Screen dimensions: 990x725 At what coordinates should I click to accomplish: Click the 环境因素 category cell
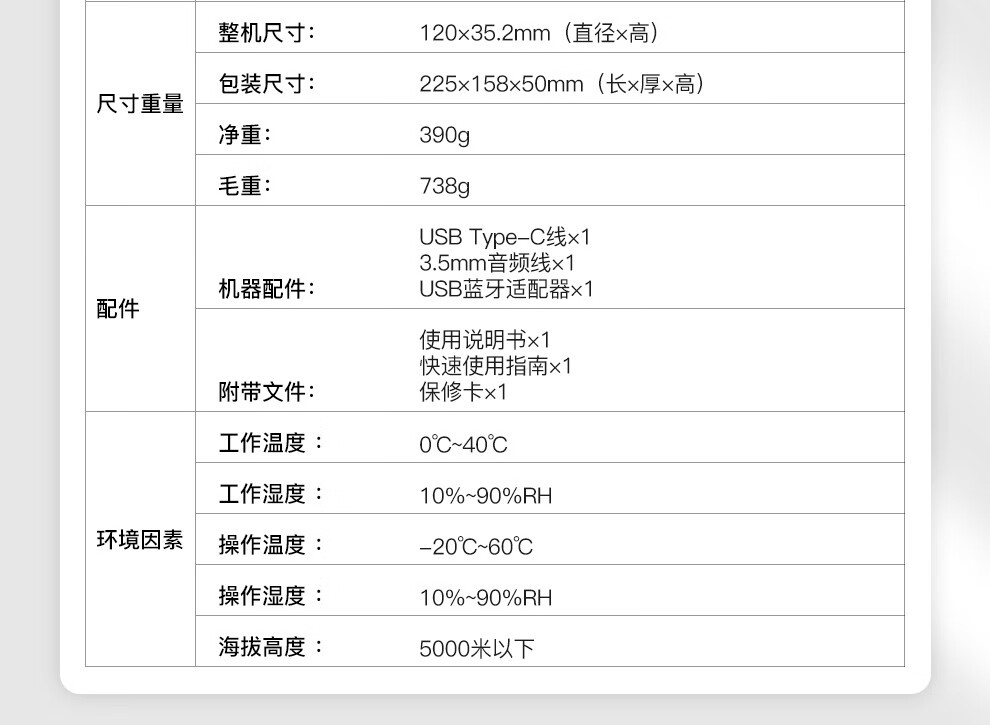tap(140, 540)
